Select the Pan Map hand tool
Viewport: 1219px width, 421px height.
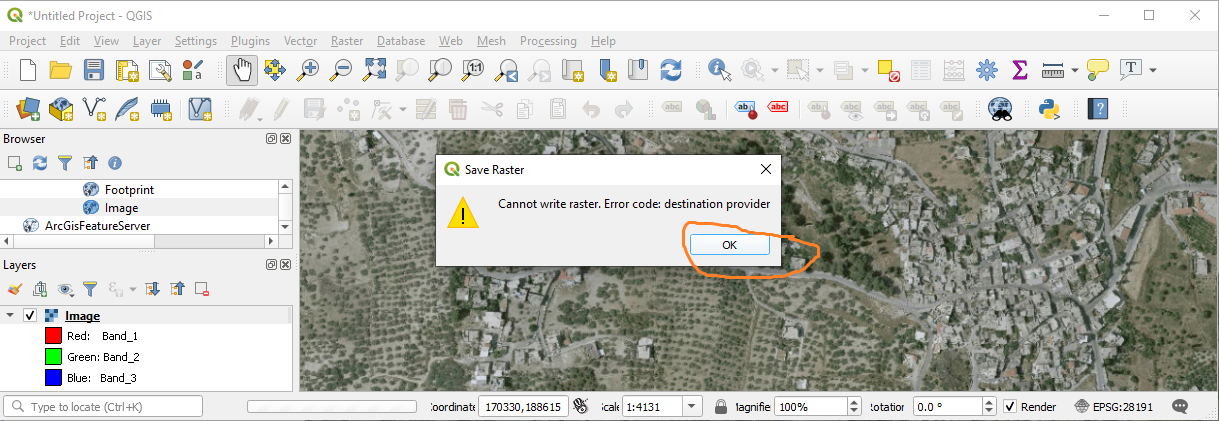(242, 70)
